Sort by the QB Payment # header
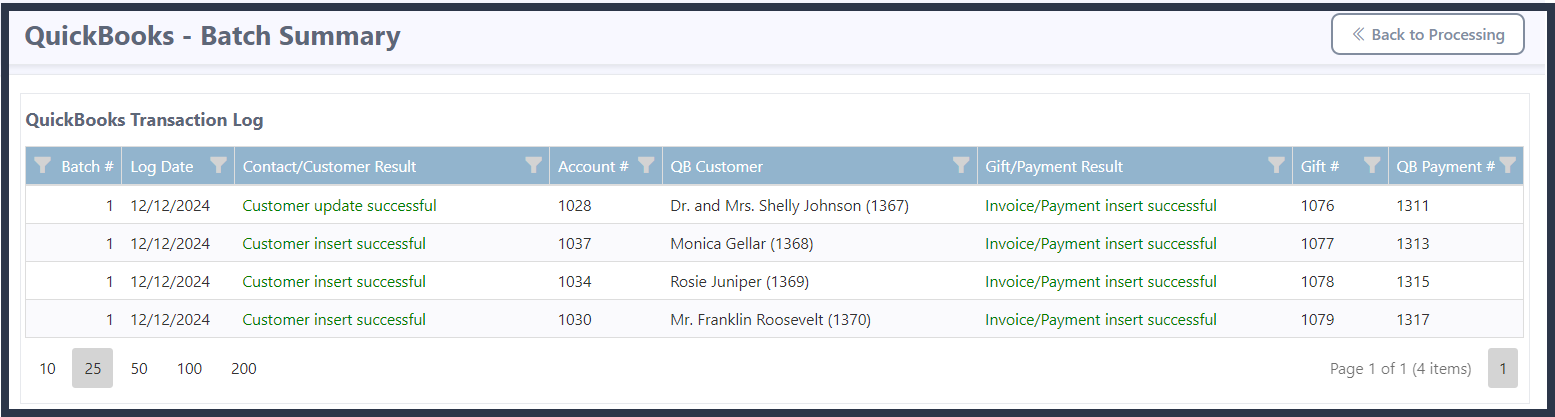 tap(1446, 167)
